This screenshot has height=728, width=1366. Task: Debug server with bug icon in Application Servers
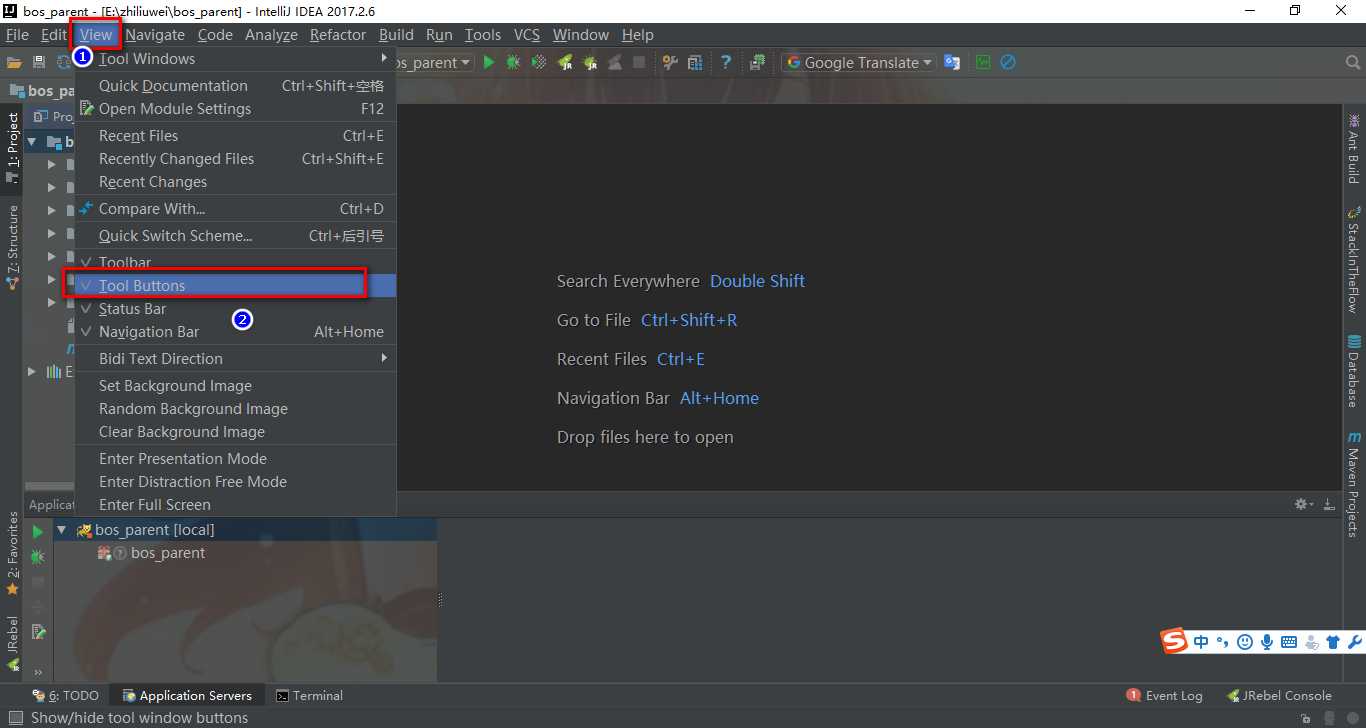click(x=38, y=556)
